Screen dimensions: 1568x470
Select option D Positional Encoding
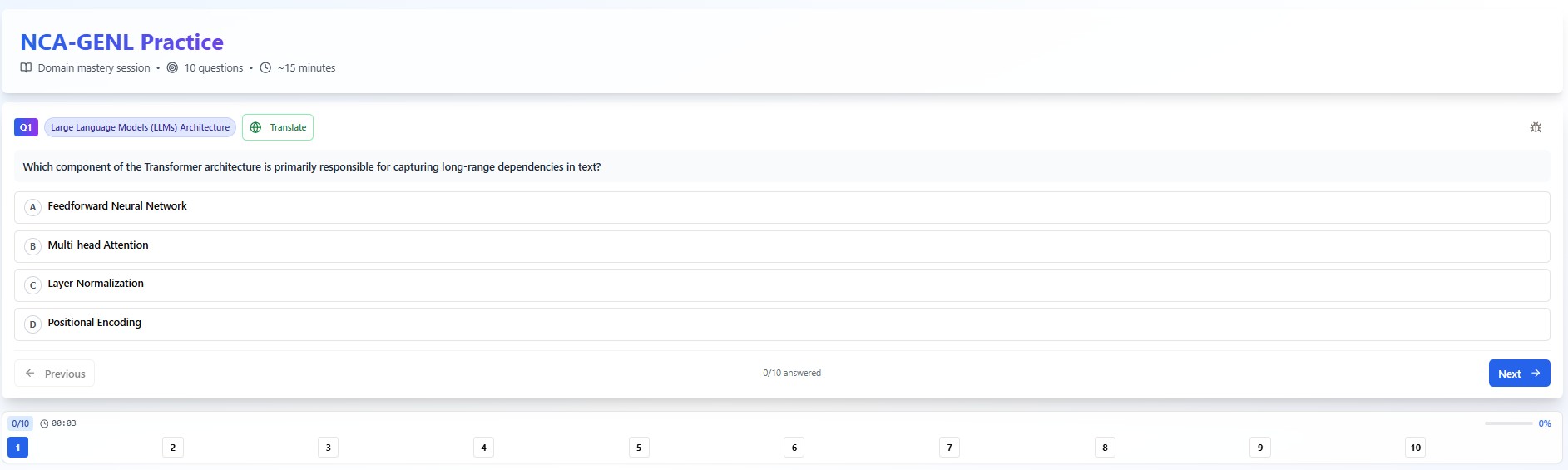click(782, 324)
